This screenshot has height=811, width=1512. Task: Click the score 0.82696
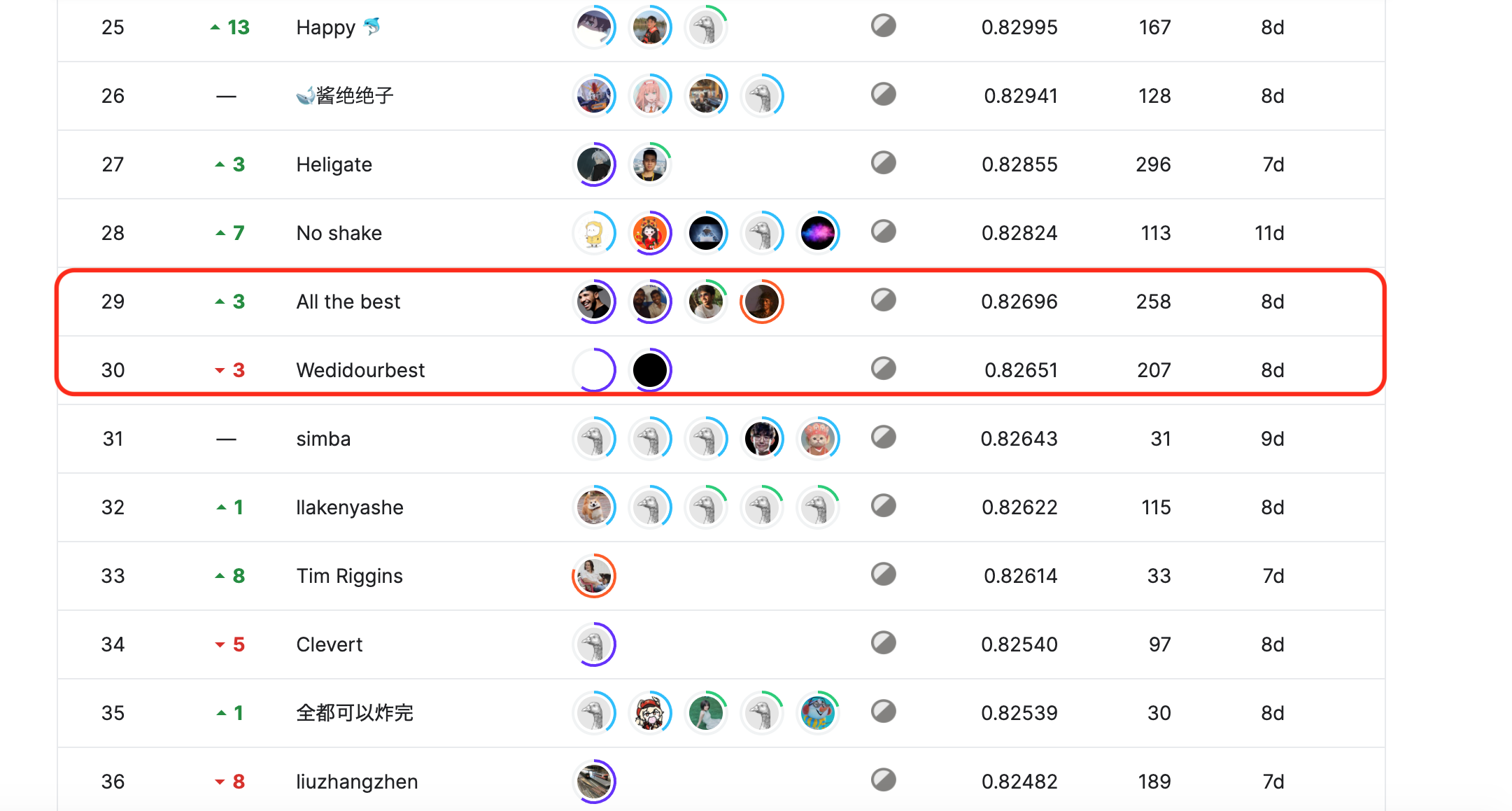point(1019,302)
